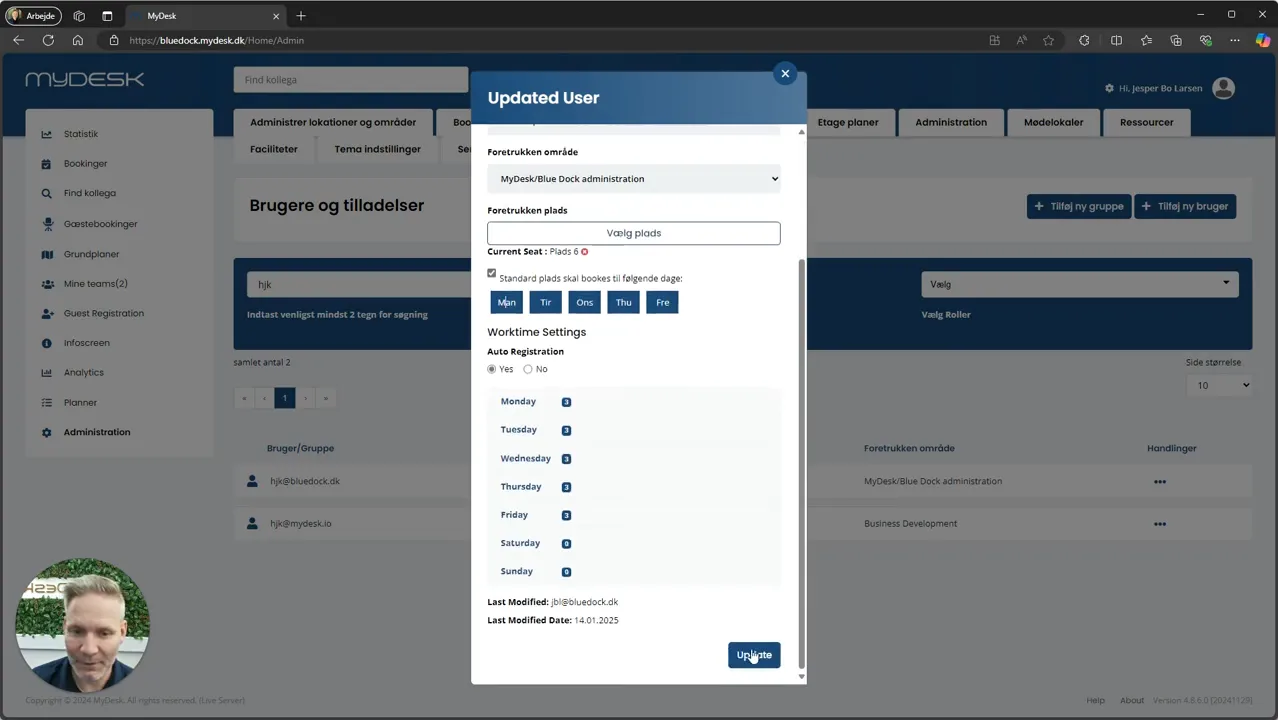This screenshot has width=1278, height=720.
Task: Toggle the Man day button
Action: 507,302
